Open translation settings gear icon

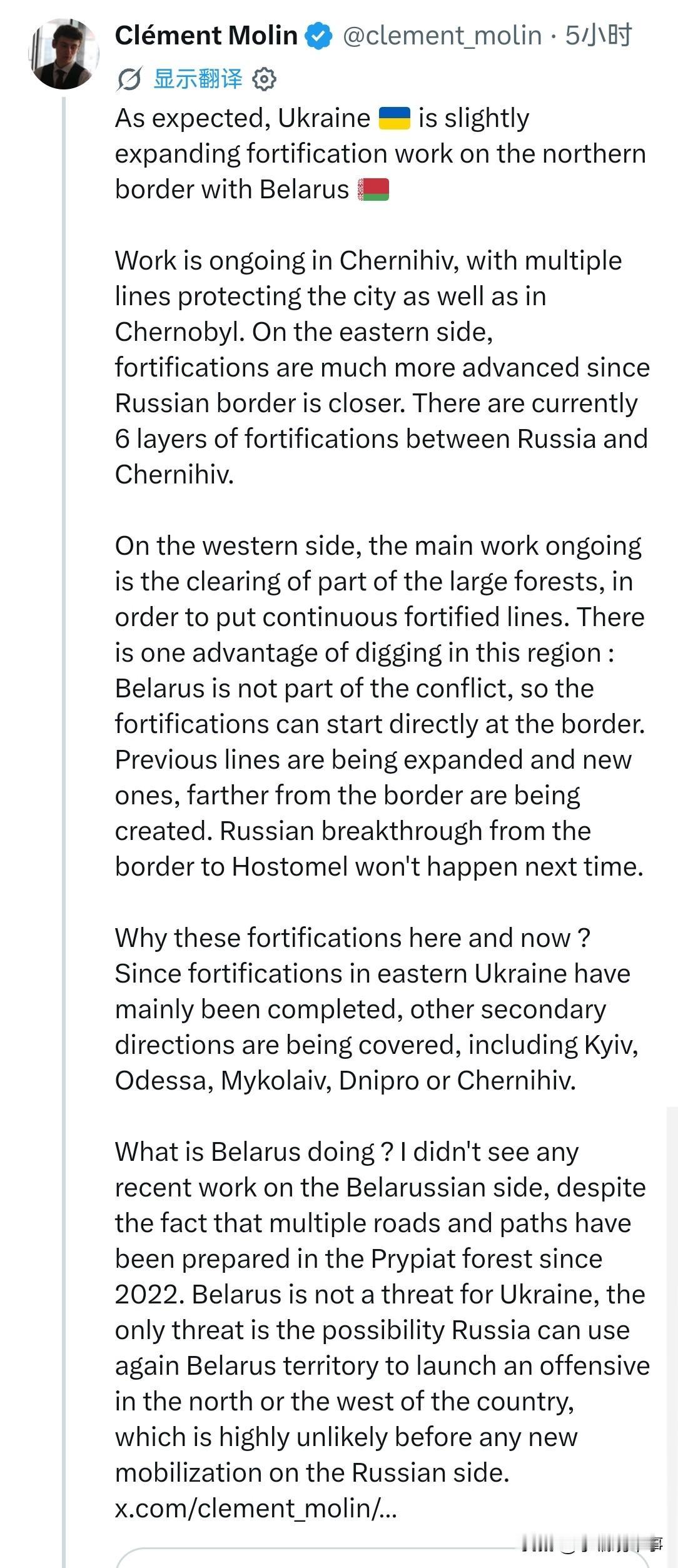coord(264,79)
